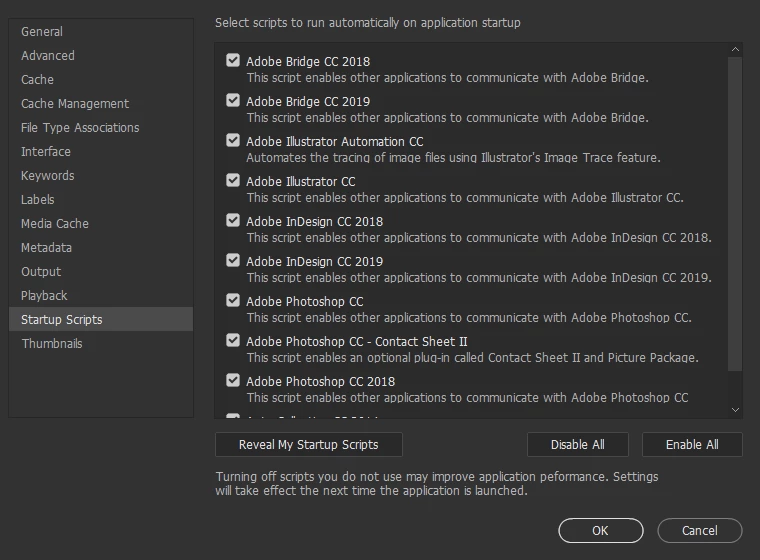Image resolution: width=760 pixels, height=560 pixels.
Task: Select the 'Adobe Photoshop CC' script name
Action: 305,302
